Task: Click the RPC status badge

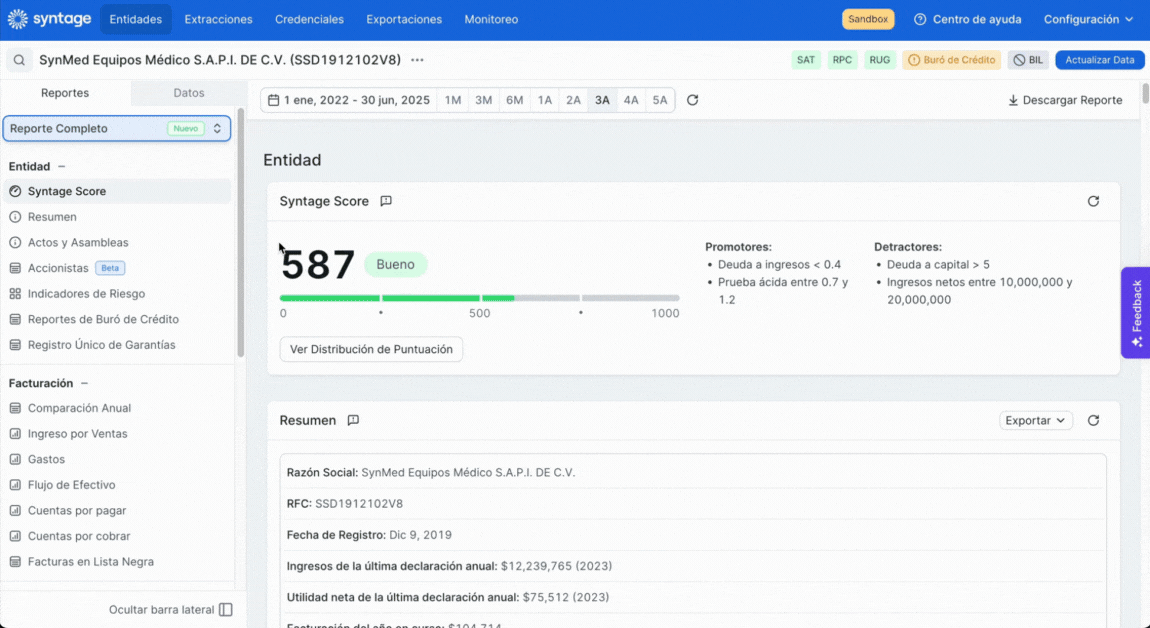Action: coord(842,60)
